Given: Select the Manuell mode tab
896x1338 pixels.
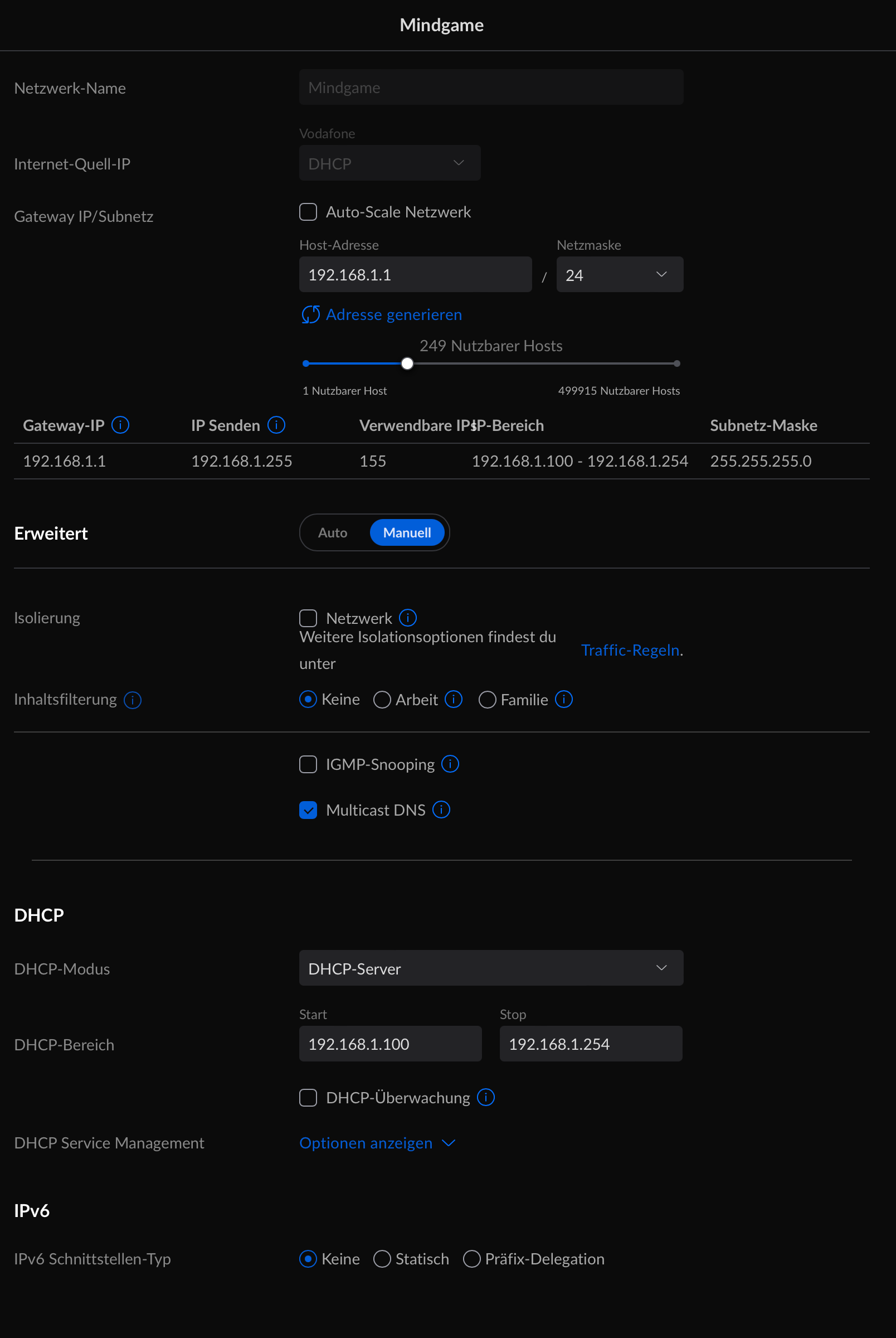Looking at the screenshot, I should pyautogui.click(x=407, y=532).
